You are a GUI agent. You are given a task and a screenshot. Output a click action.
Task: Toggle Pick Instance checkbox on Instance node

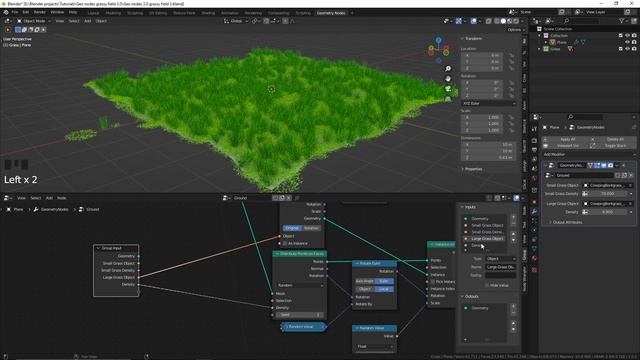pyautogui.click(x=433, y=282)
